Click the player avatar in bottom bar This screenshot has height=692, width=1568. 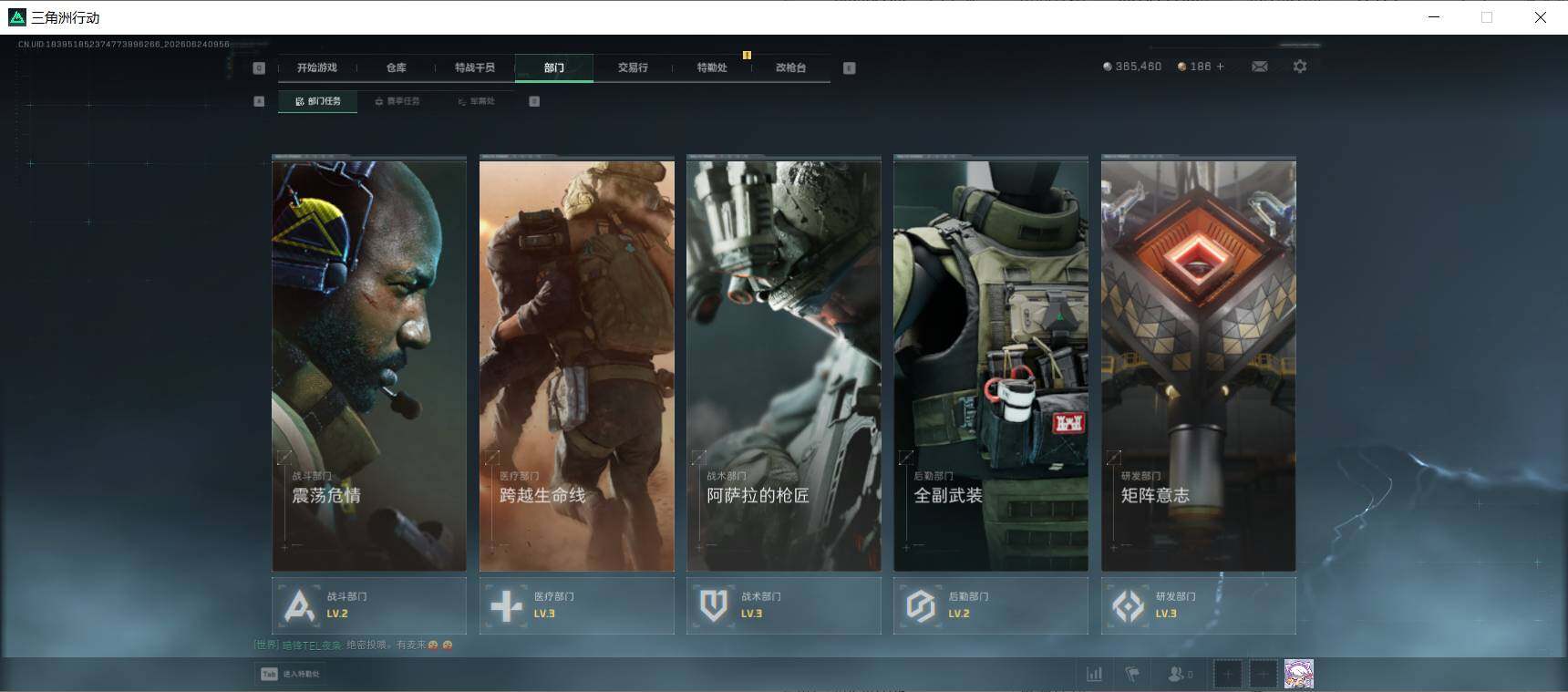pos(1299,674)
